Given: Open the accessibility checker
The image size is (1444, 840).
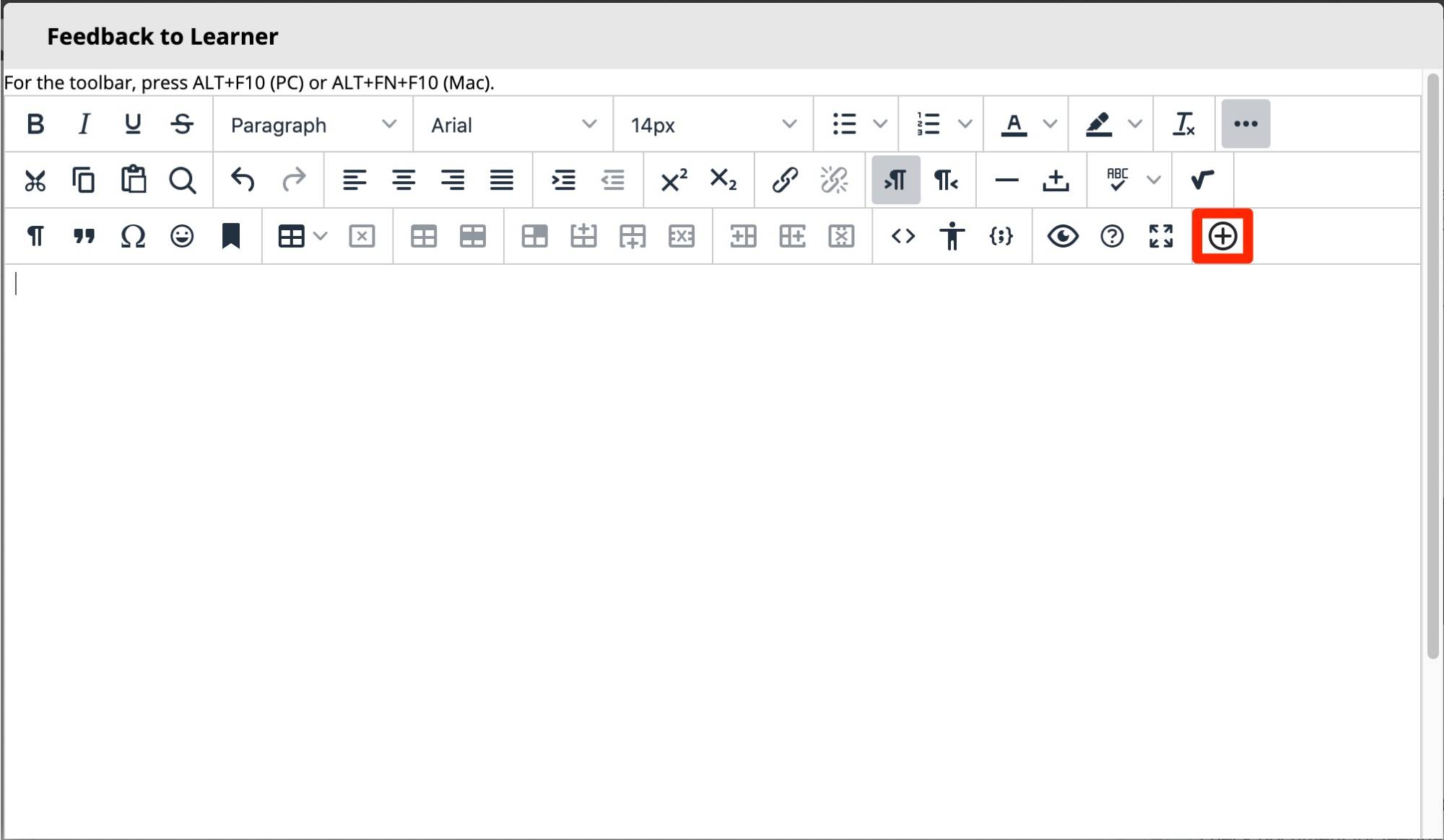Looking at the screenshot, I should 952,236.
